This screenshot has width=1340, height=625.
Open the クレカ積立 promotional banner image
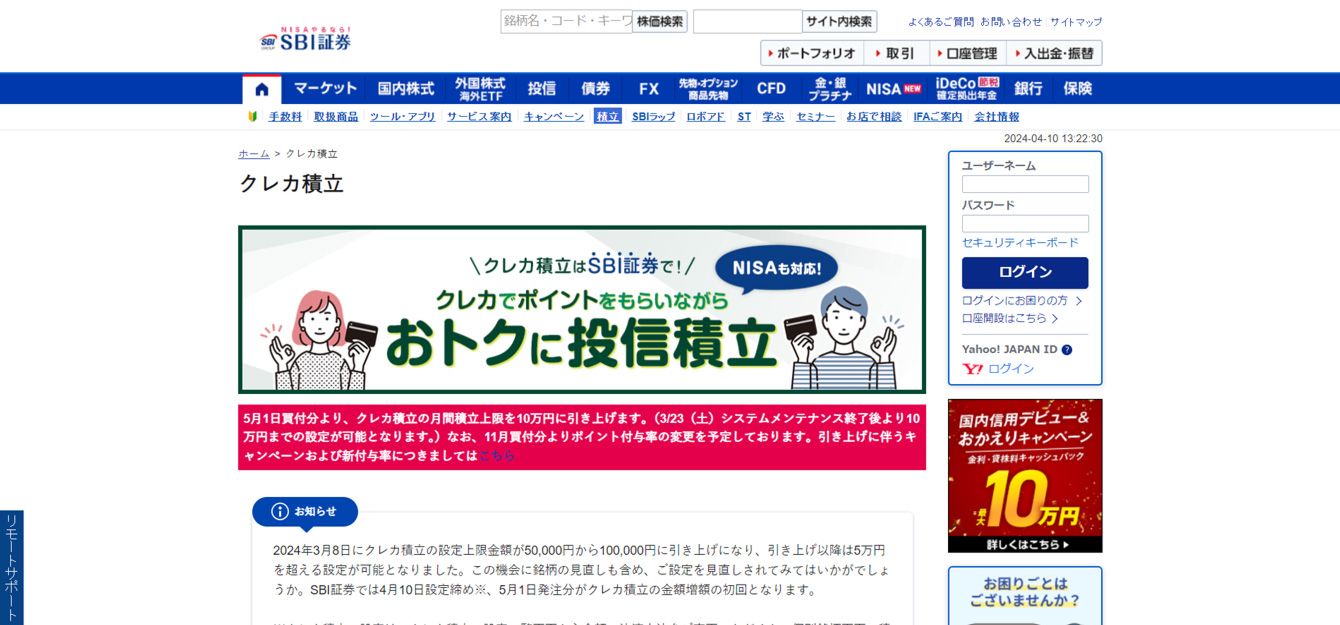coord(582,309)
